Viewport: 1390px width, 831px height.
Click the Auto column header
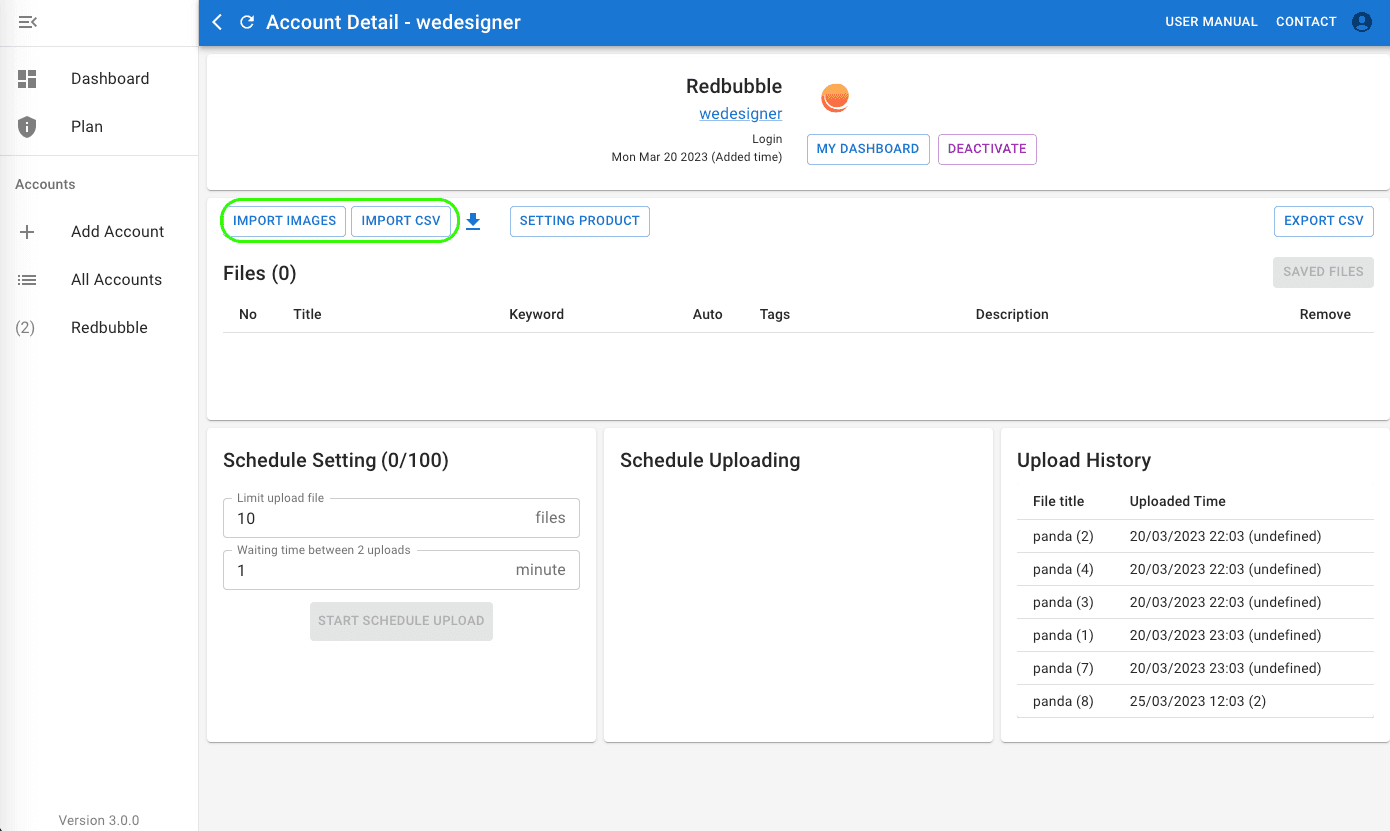coord(707,314)
